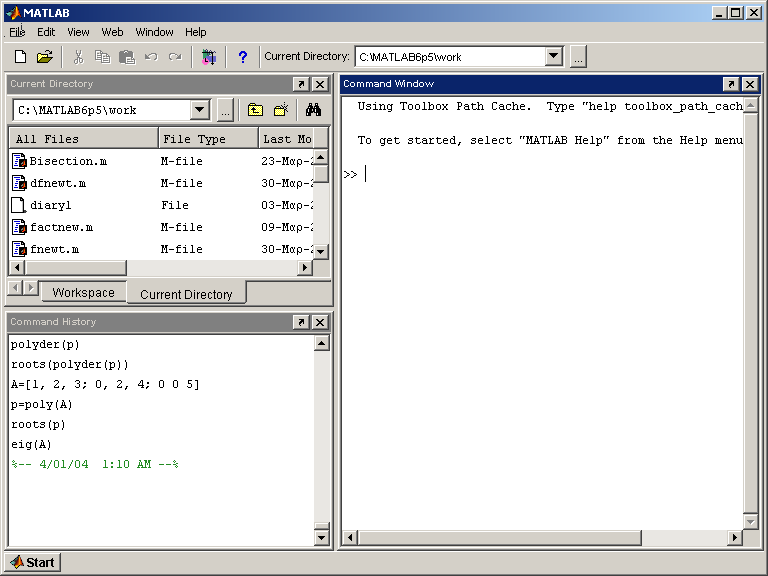The height and width of the screenshot is (576, 768).
Task: Click the MATLAB Start button
Action: (33, 562)
